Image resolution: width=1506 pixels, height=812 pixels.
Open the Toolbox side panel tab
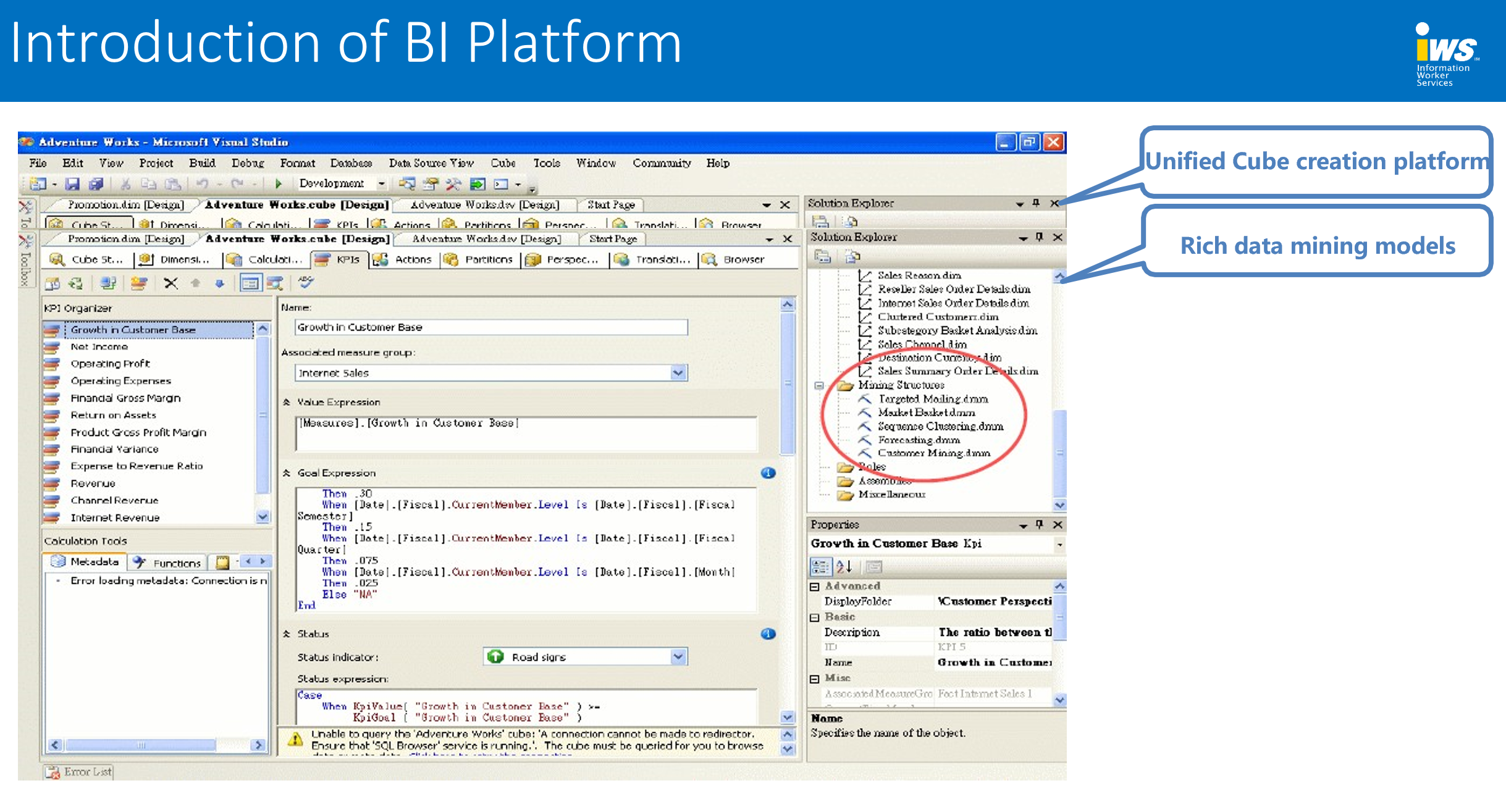pos(26,259)
